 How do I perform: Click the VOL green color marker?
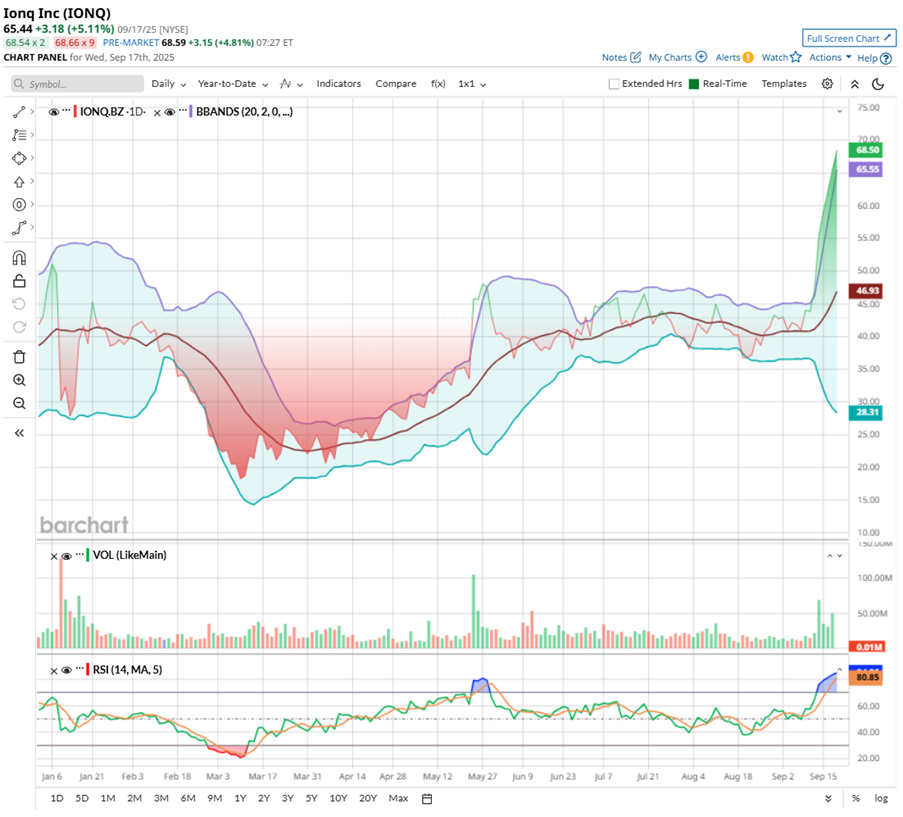(88, 556)
